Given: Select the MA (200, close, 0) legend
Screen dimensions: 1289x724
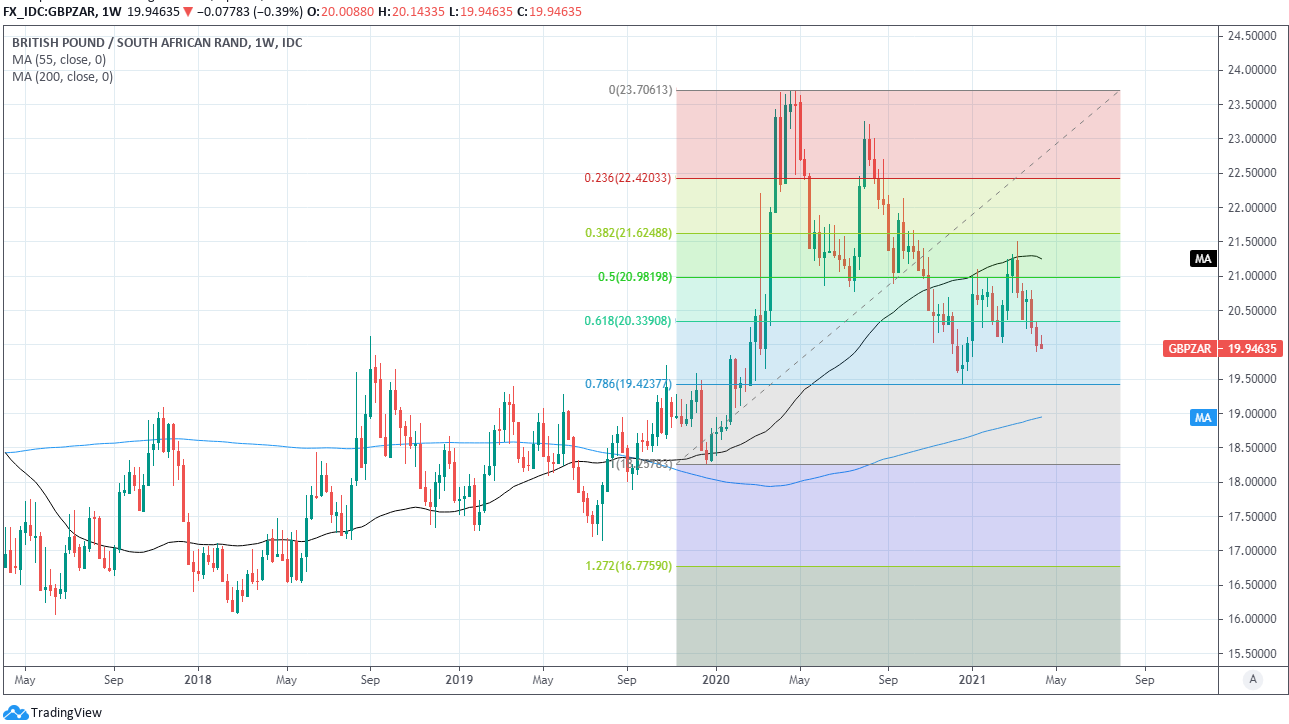Looking at the screenshot, I should click(62, 77).
